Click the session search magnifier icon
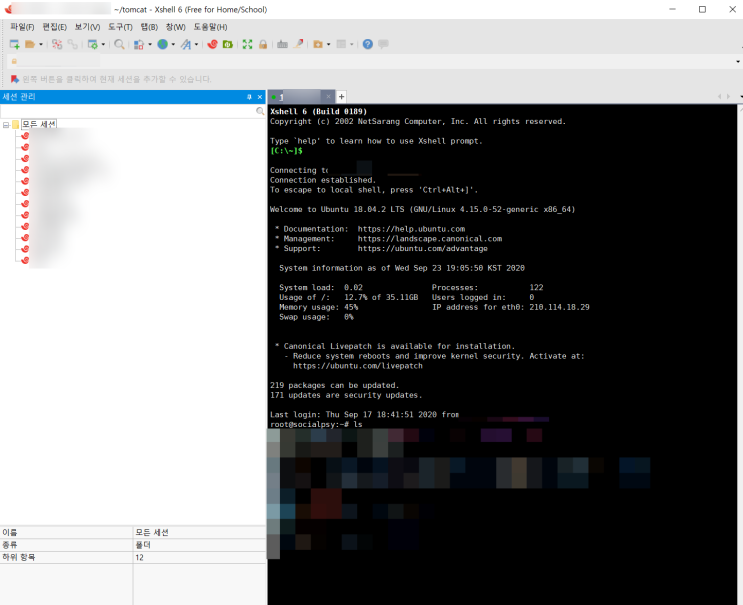 pos(260,111)
